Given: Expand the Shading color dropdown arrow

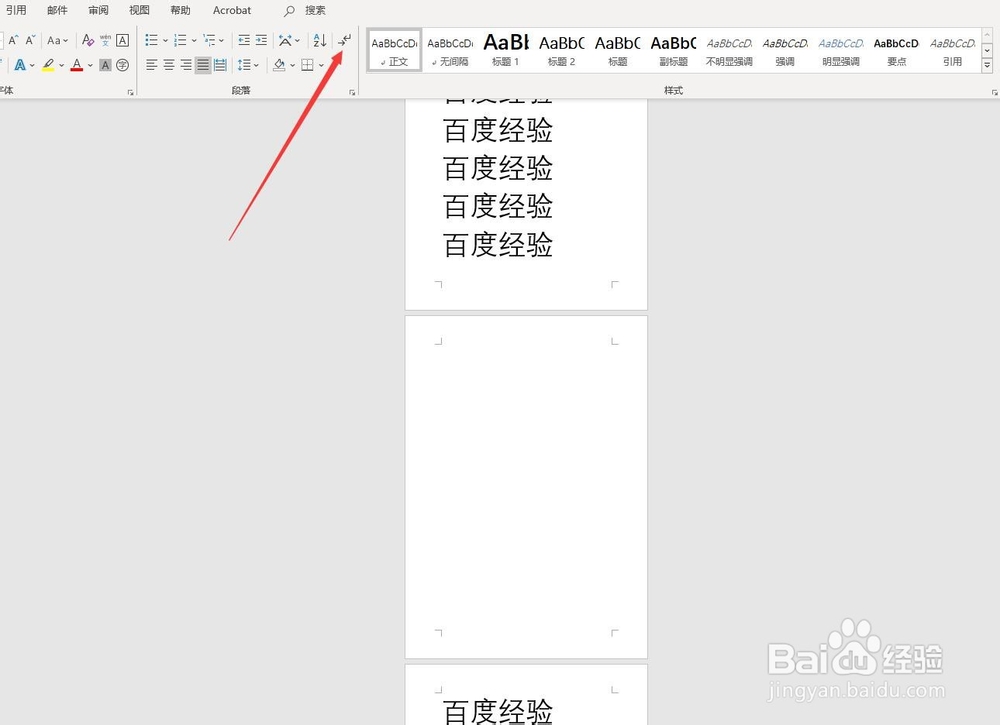Looking at the screenshot, I should (292, 65).
